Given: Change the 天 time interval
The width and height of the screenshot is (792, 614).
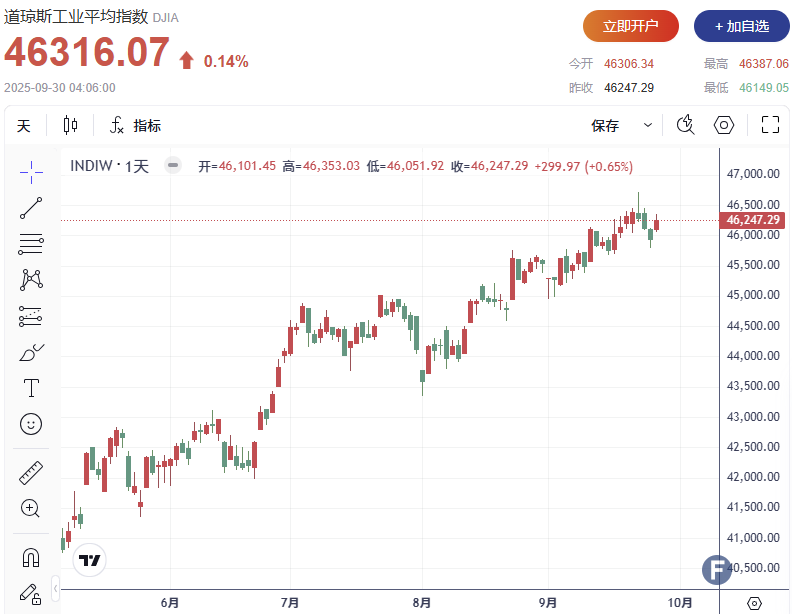Looking at the screenshot, I should click(23, 126).
